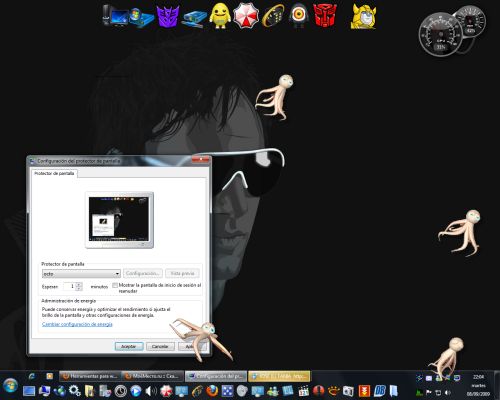Click the blue dice-pattern taskbar icon
Screen dimensions: 500x400
coord(227,391)
